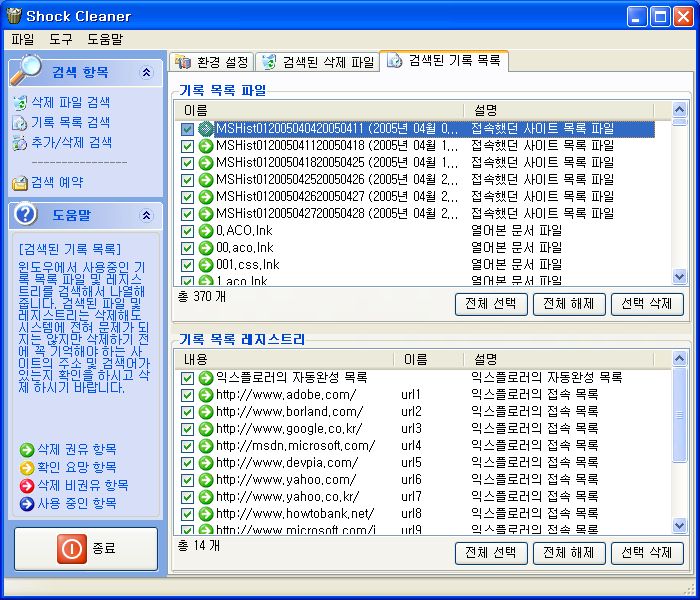Click 선택 삭제 under the registry list
Image resolution: width=700 pixels, height=600 pixels.
[647, 554]
